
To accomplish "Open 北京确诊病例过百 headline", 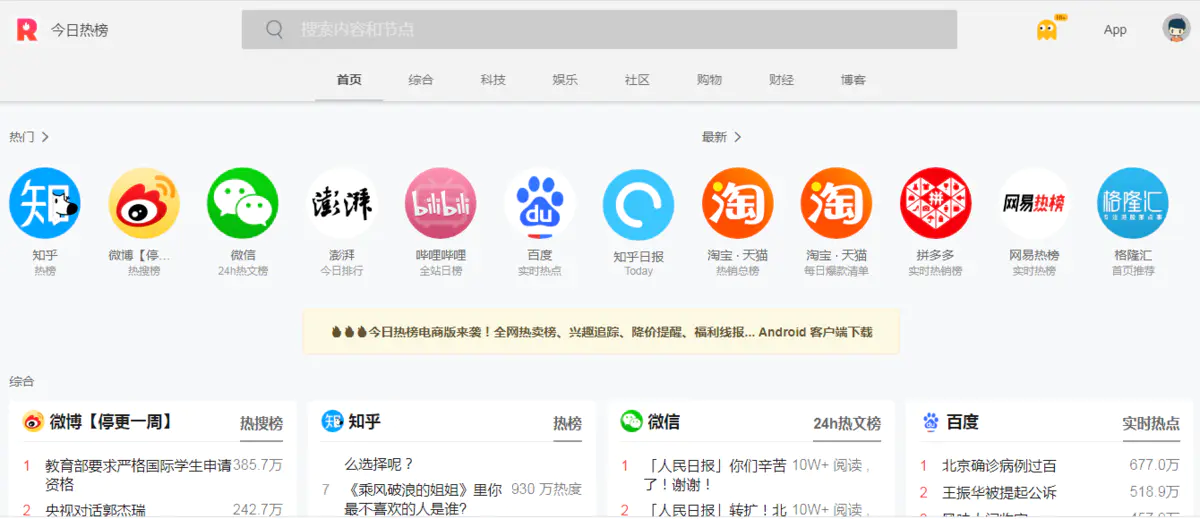I will point(999,465).
